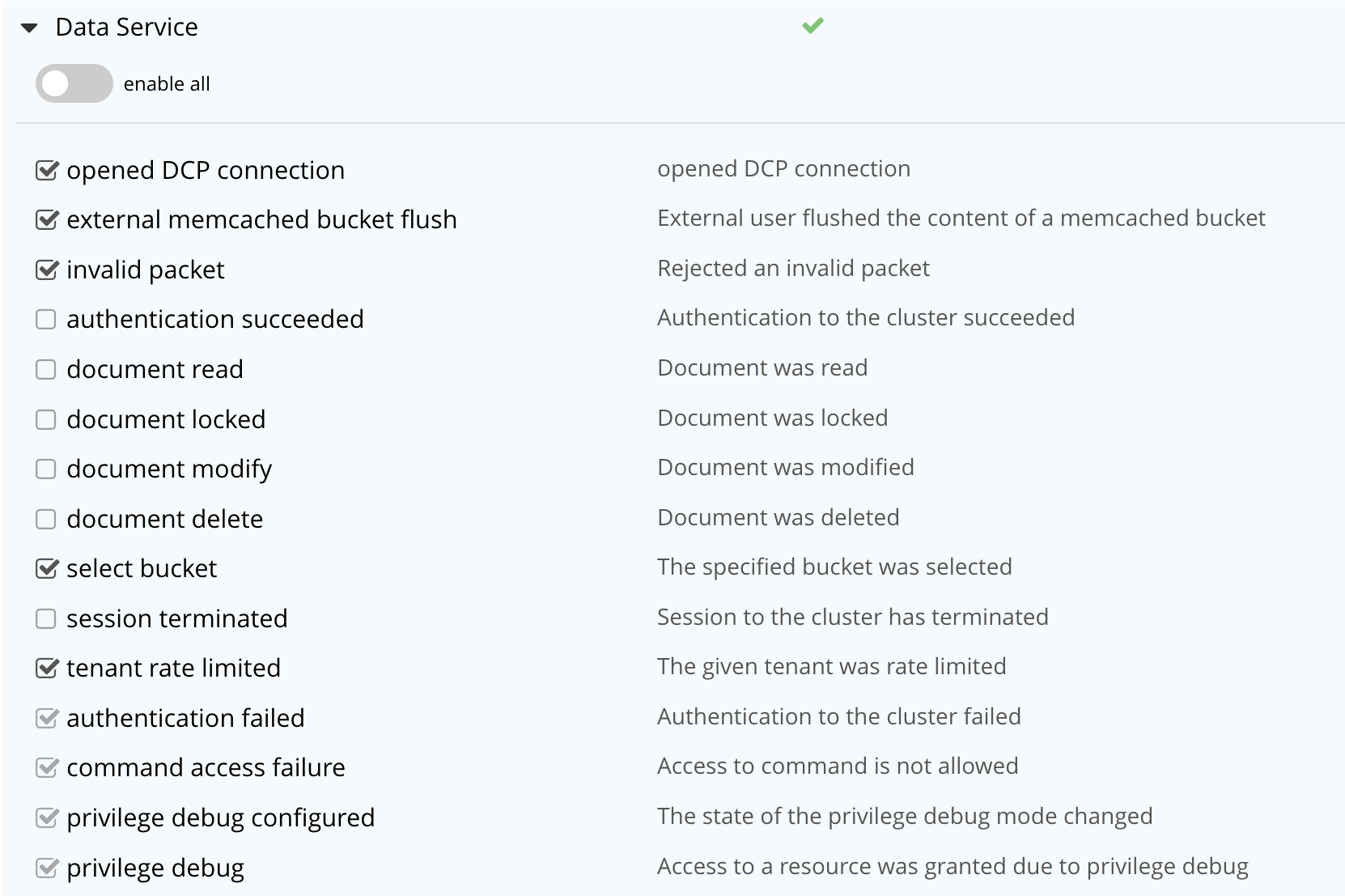The height and width of the screenshot is (896, 1345).
Task: Uncheck opened DCP connection event
Action: (x=47, y=170)
